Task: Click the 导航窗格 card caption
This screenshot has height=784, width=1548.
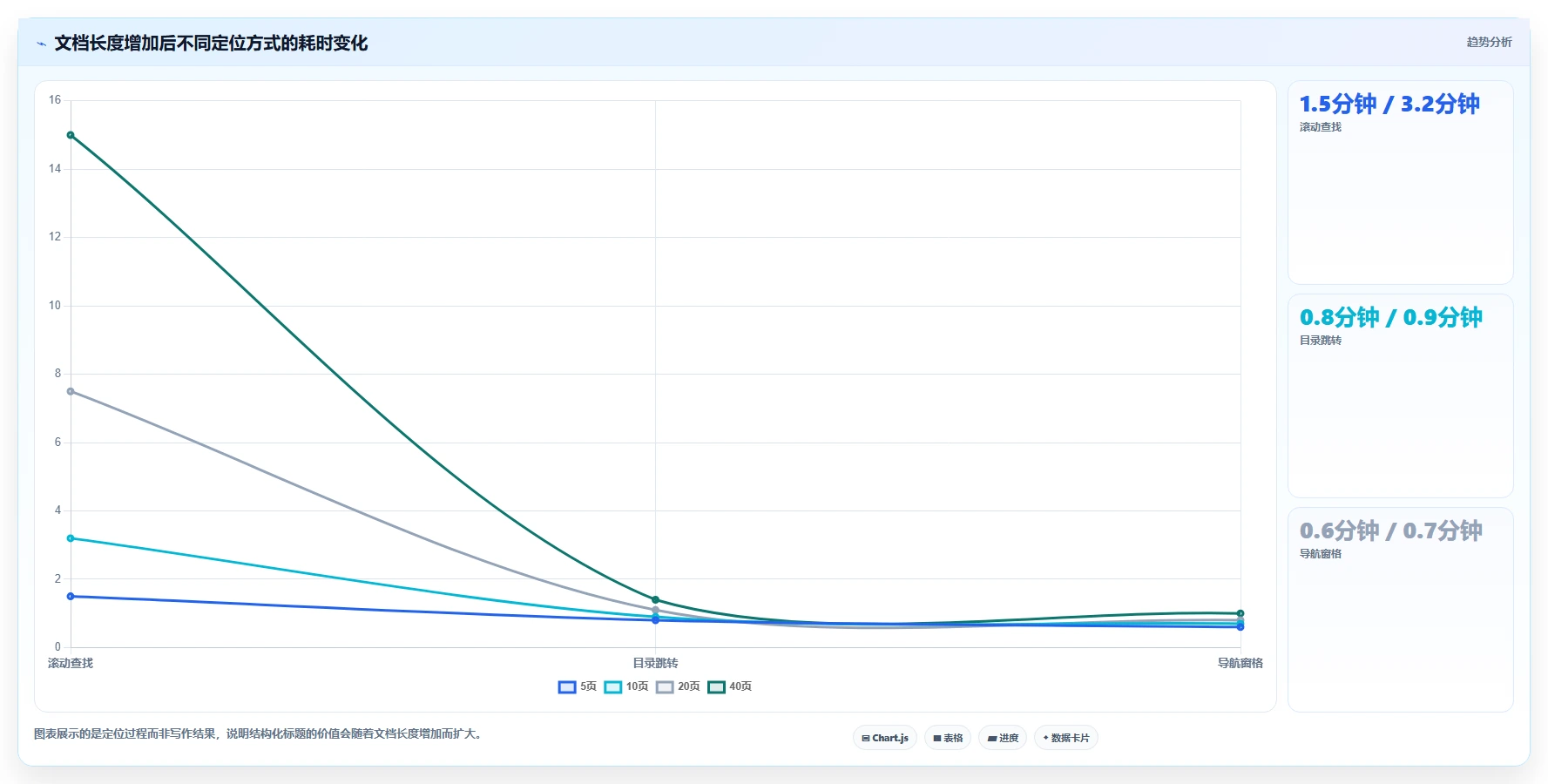Action: [1321, 554]
